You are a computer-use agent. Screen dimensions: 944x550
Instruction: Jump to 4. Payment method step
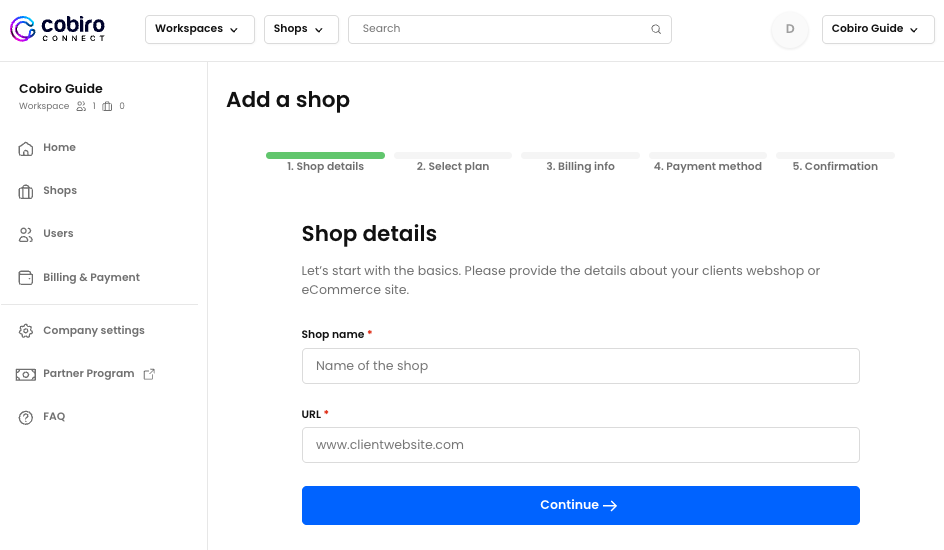coord(708,166)
